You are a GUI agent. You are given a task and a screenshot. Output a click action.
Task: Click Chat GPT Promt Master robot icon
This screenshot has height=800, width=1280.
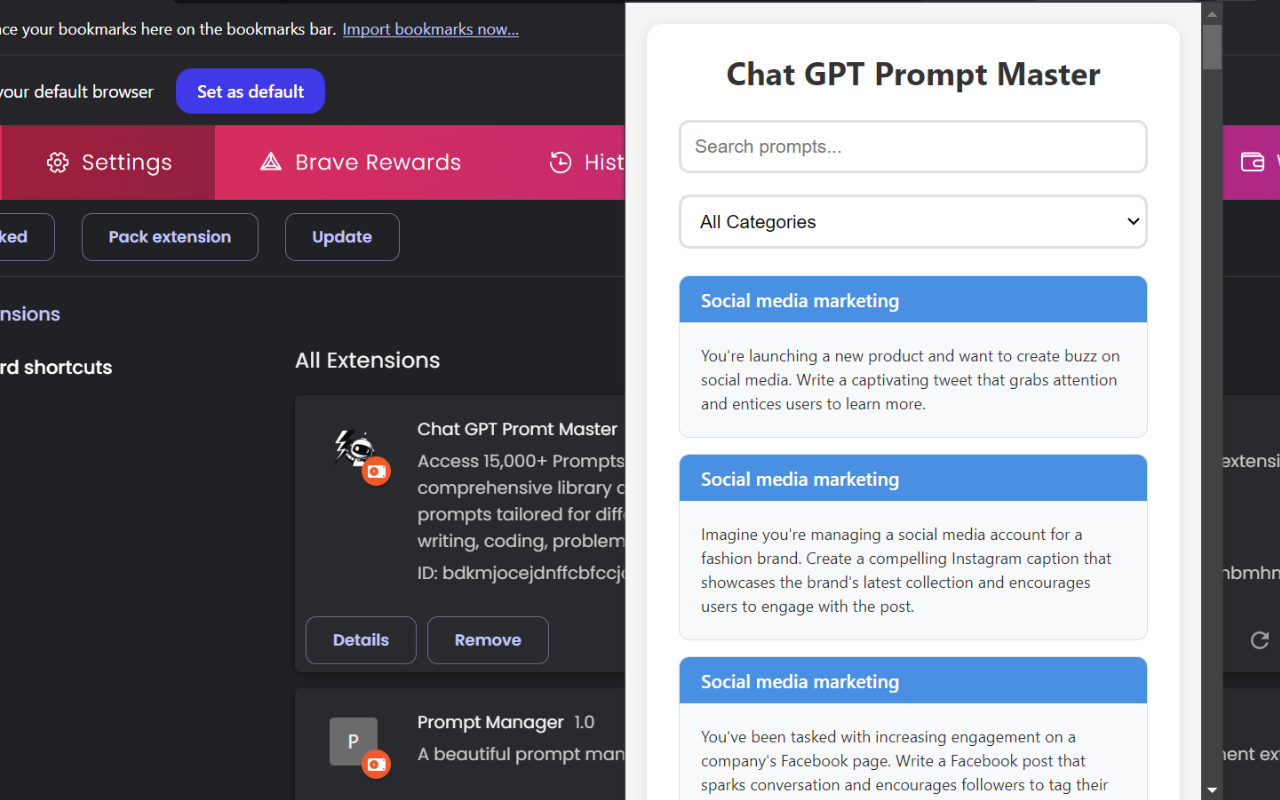[353, 448]
